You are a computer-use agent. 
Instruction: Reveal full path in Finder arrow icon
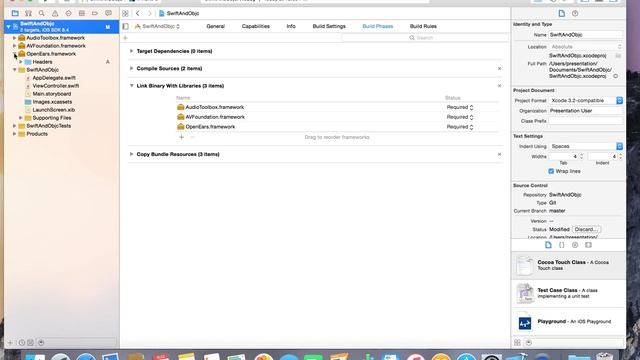(x=616, y=76)
